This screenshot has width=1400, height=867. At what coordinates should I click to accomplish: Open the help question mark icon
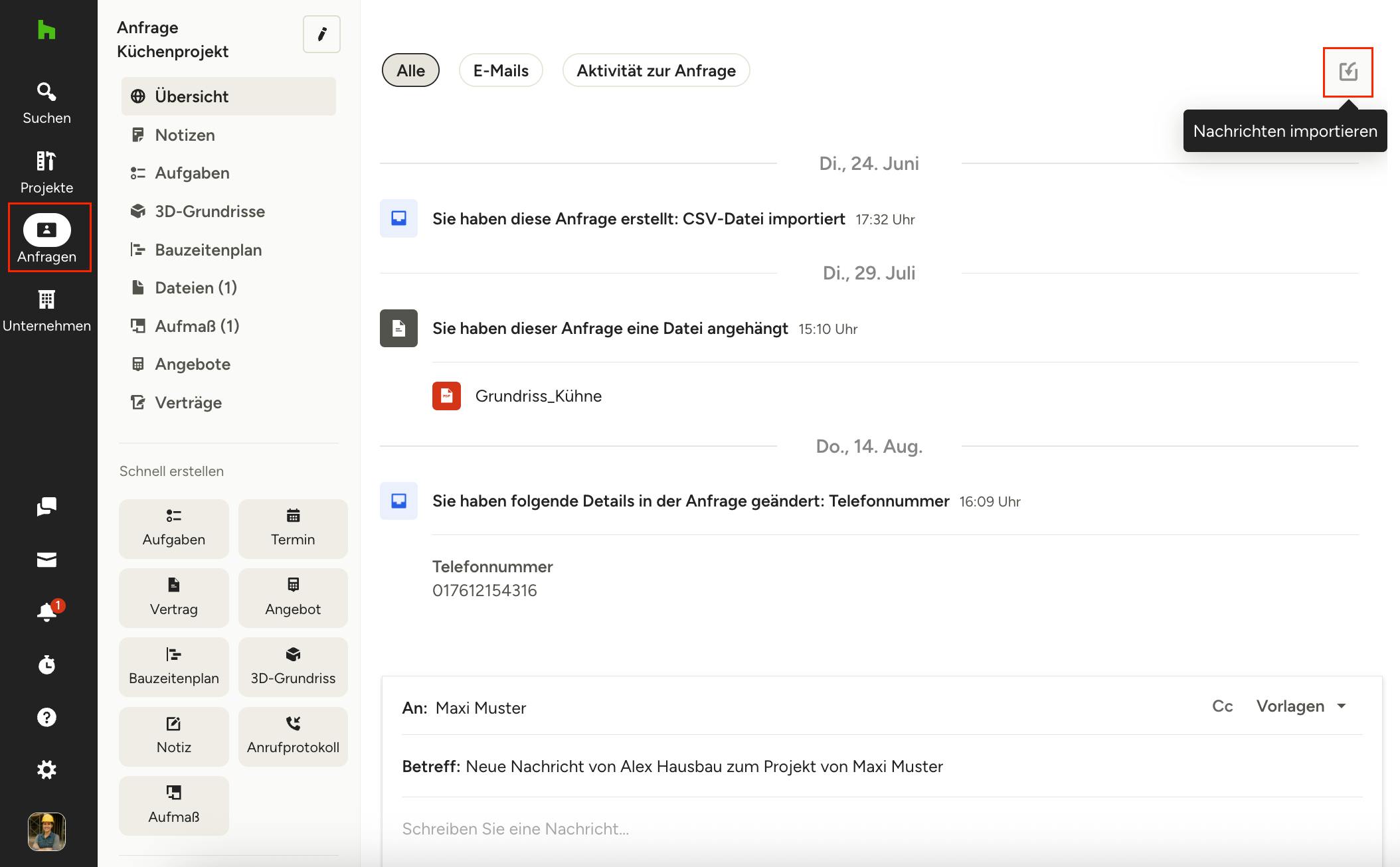tap(46, 717)
